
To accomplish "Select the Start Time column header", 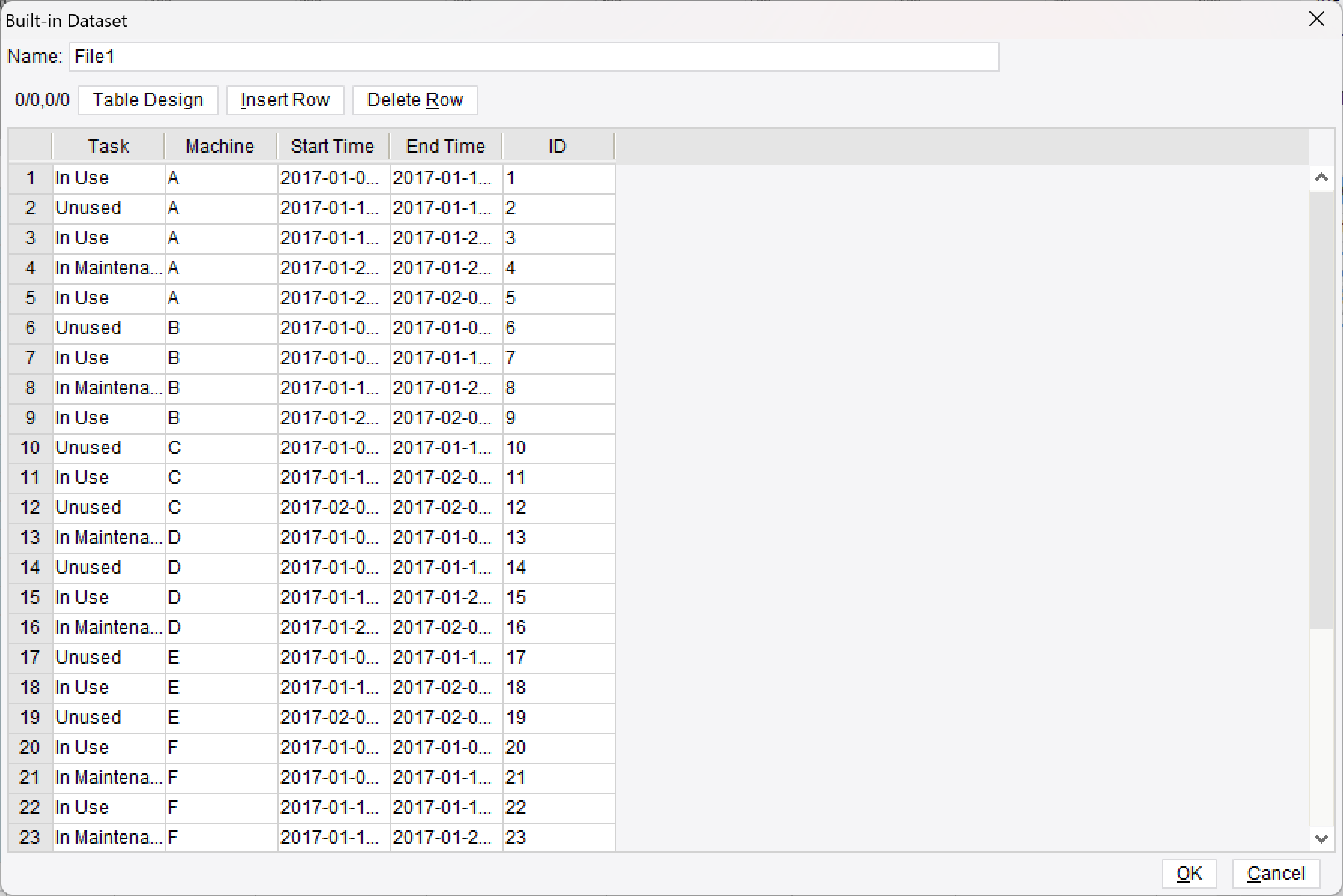I will pyautogui.click(x=333, y=146).
